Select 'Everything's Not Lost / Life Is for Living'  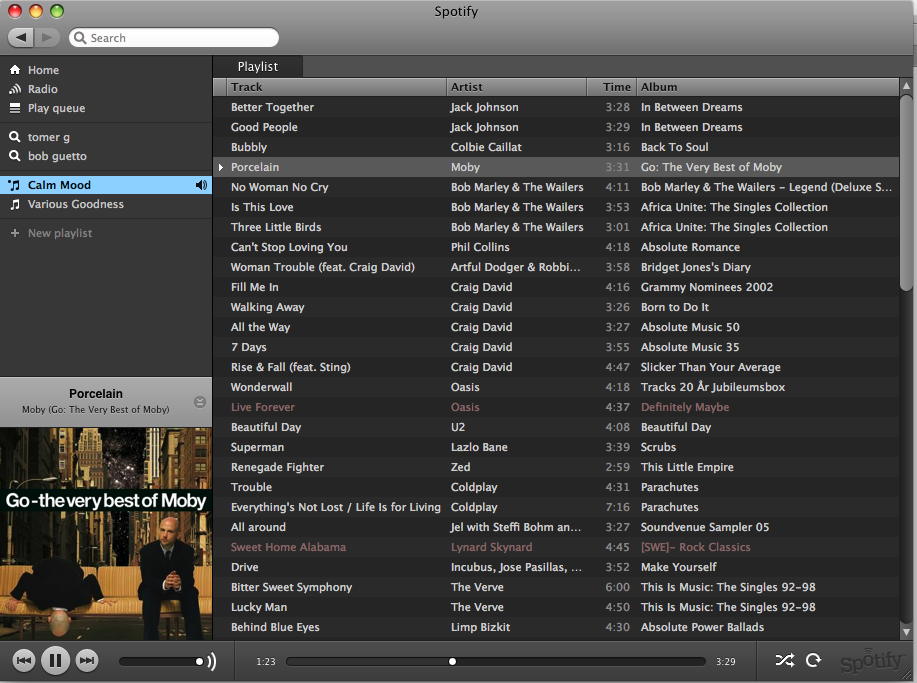point(336,508)
